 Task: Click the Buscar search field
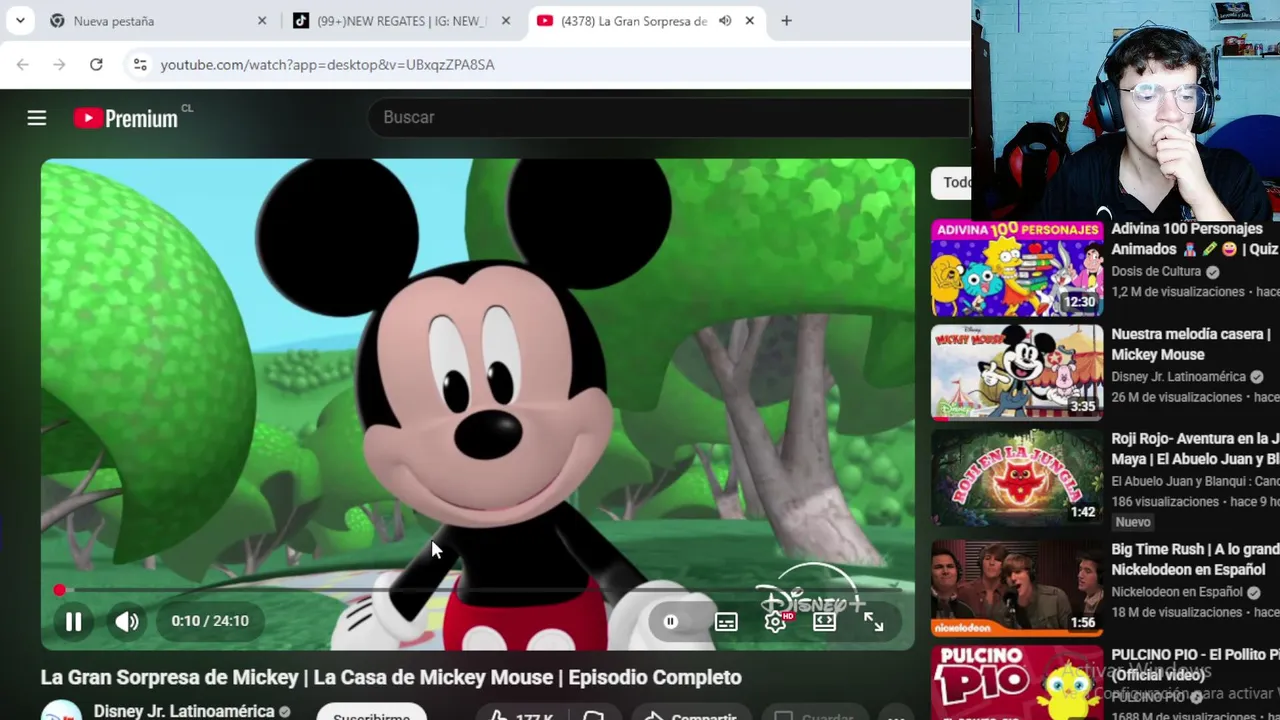(668, 117)
